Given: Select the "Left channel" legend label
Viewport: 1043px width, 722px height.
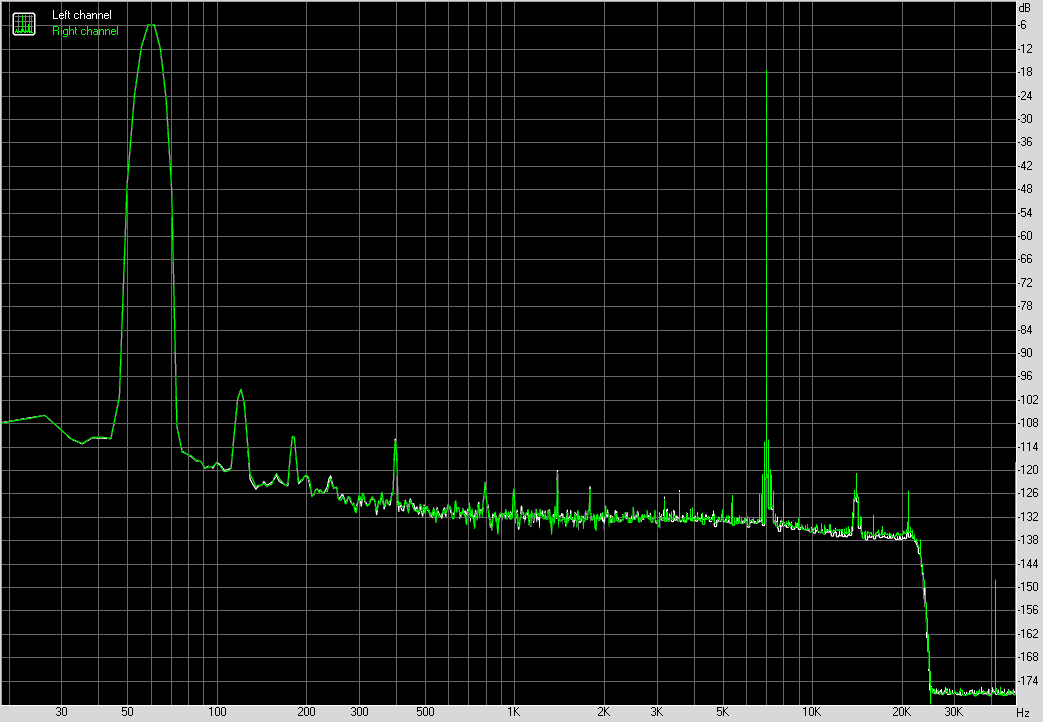Looking at the screenshot, I should [x=82, y=15].
